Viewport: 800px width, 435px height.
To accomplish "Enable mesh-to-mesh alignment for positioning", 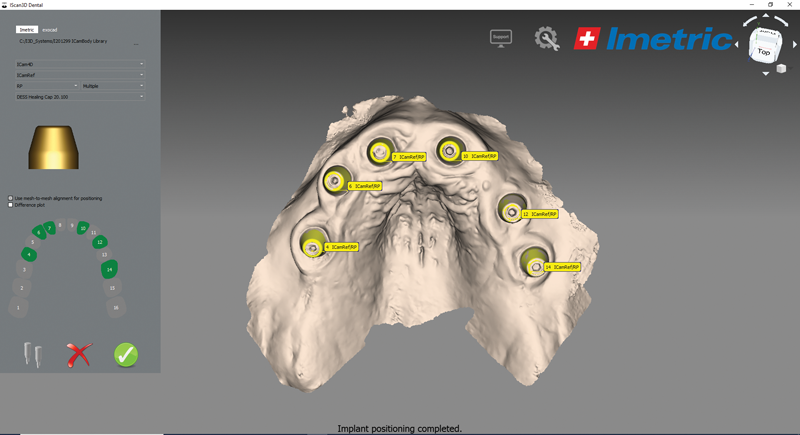I will 11,198.
